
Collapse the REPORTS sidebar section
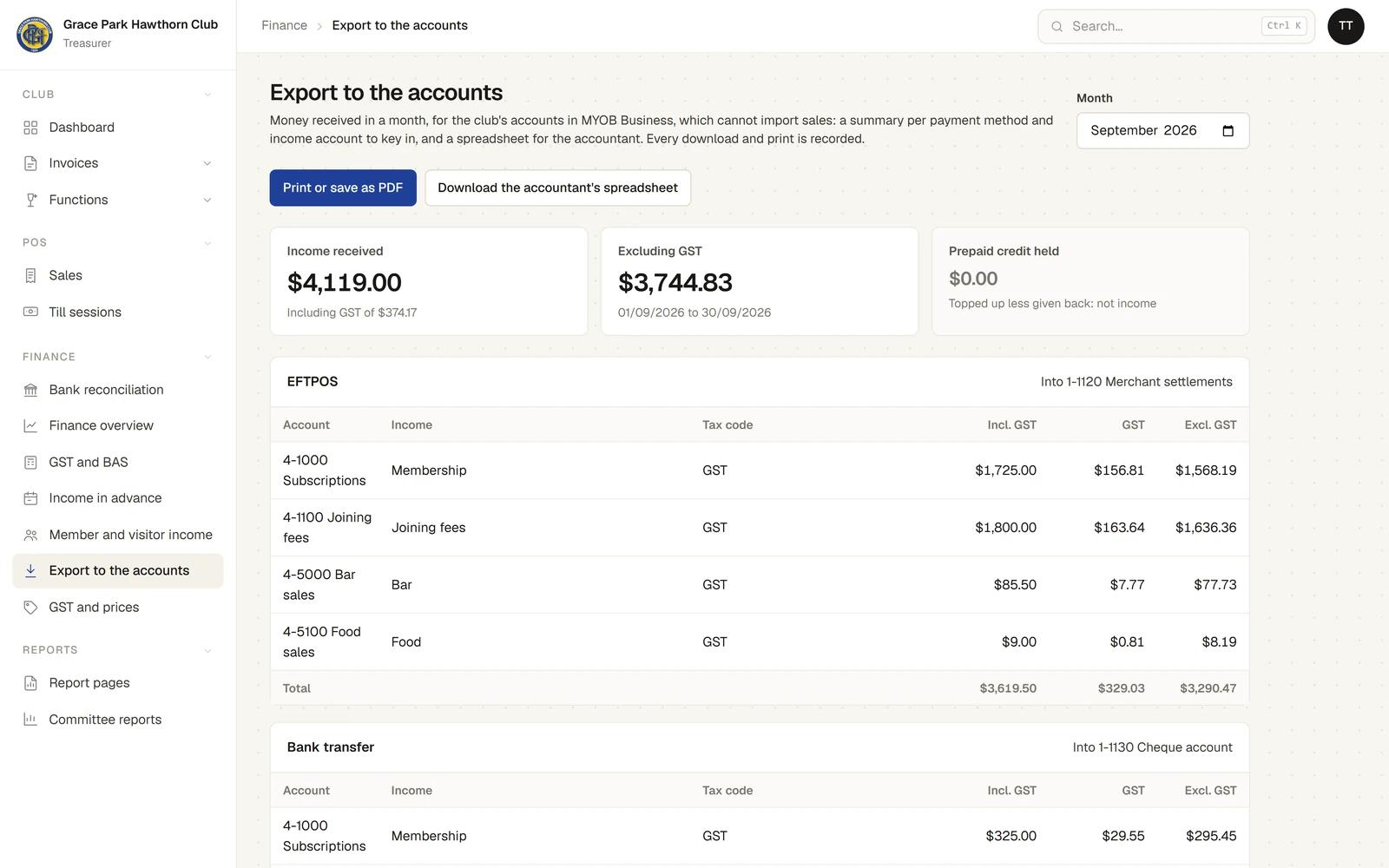[207, 650]
